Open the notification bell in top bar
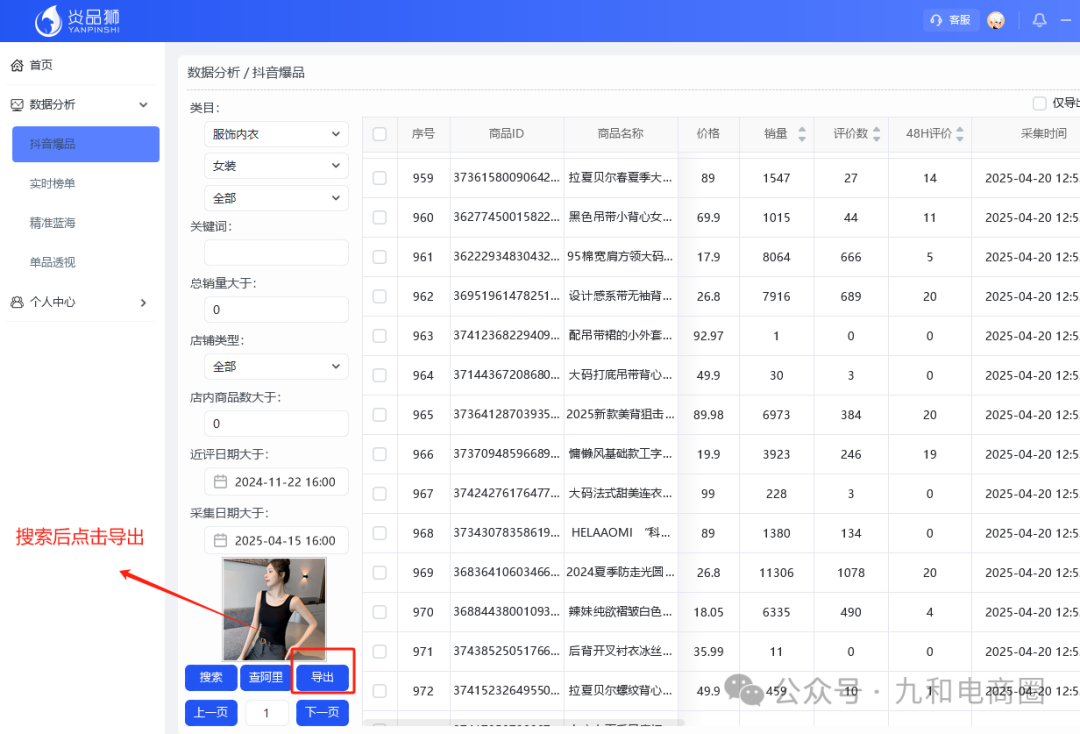The height and width of the screenshot is (734, 1080). (1039, 20)
